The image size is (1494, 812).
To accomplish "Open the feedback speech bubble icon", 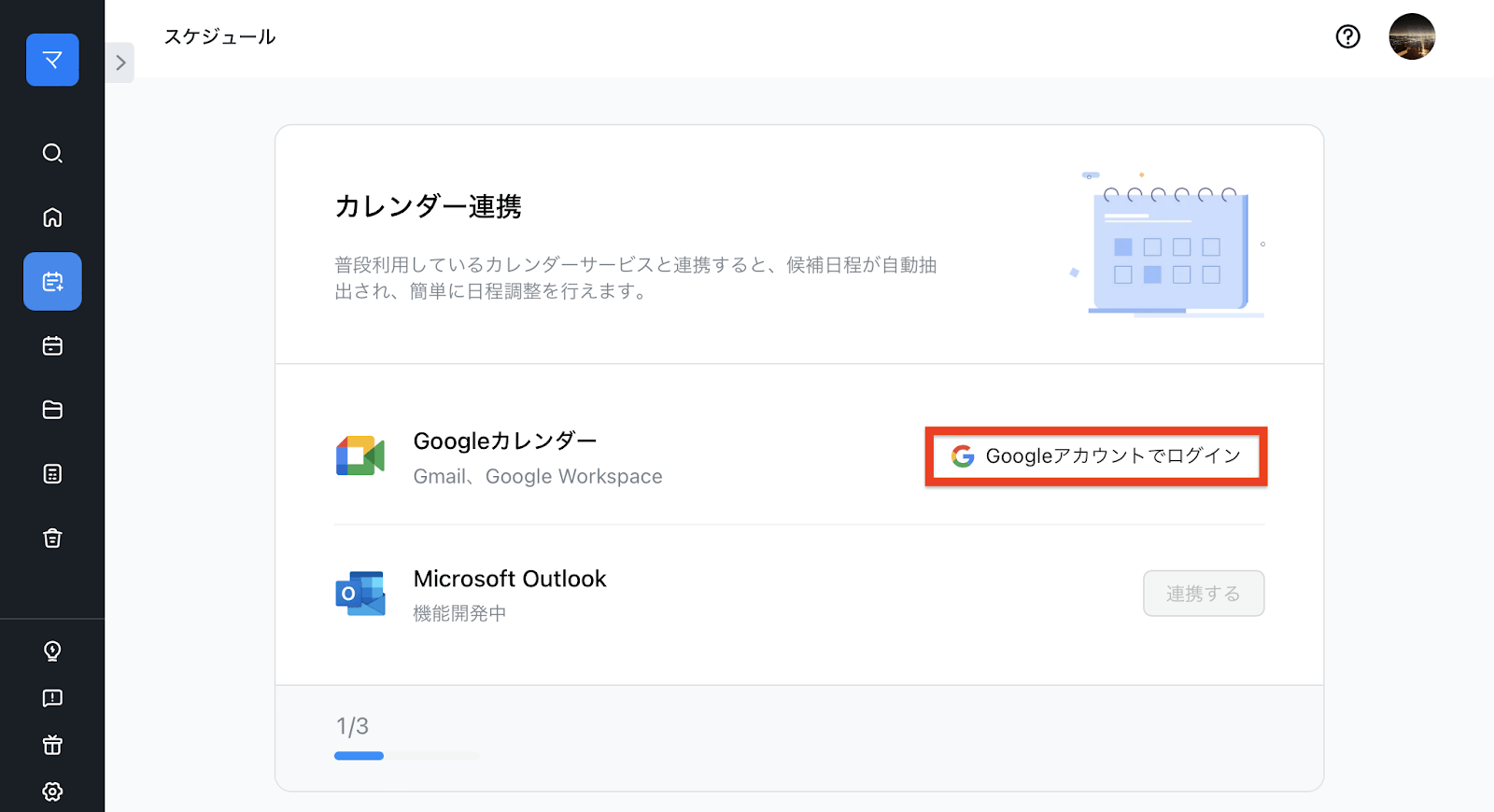I will click(52, 698).
